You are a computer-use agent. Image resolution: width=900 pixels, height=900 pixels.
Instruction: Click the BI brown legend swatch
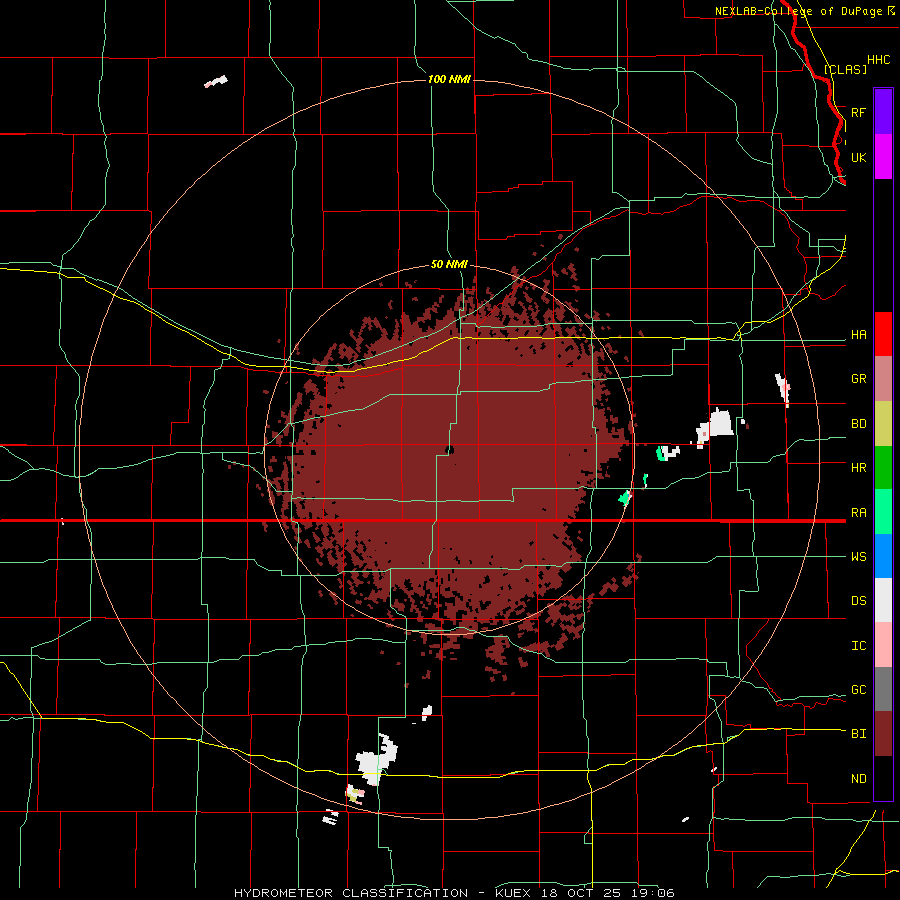pyautogui.click(x=883, y=734)
